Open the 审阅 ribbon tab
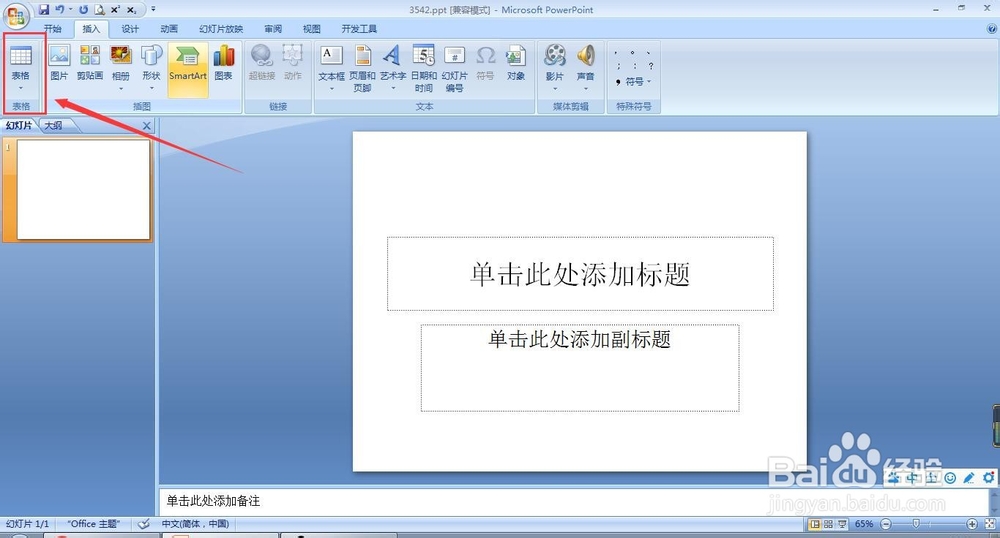 tap(273, 29)
